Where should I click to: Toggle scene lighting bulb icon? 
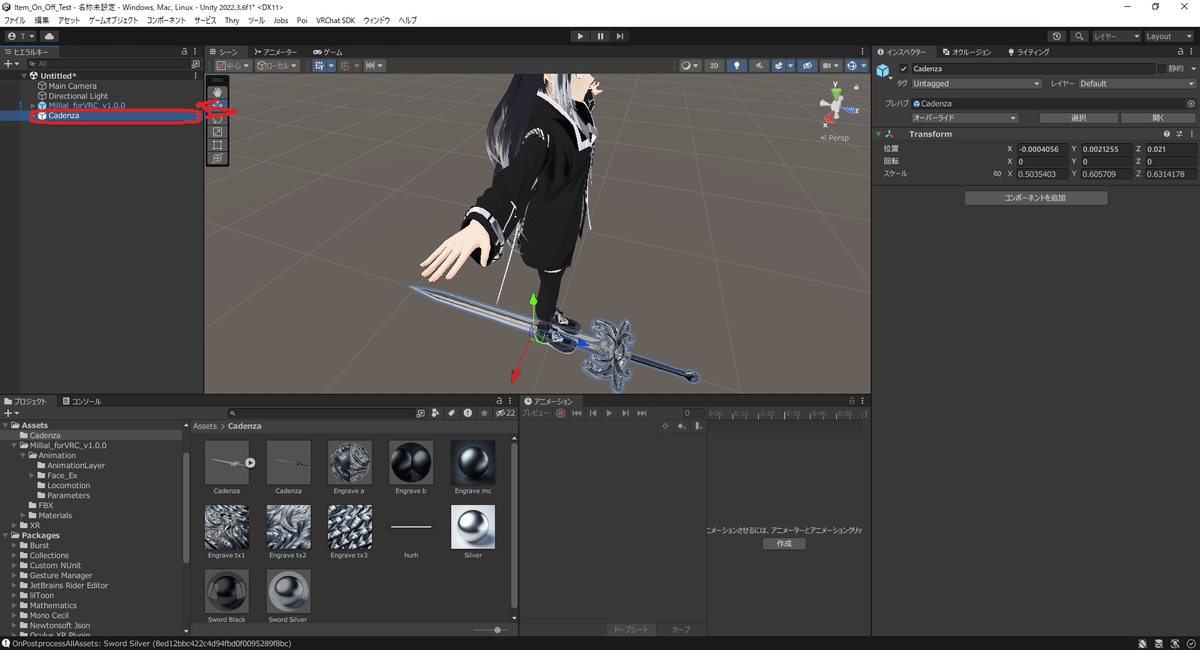point(737,66)
